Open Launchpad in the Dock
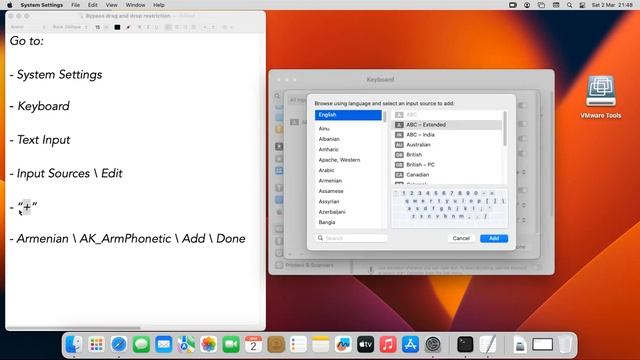640x360 pixels. [x=96, y=344]
